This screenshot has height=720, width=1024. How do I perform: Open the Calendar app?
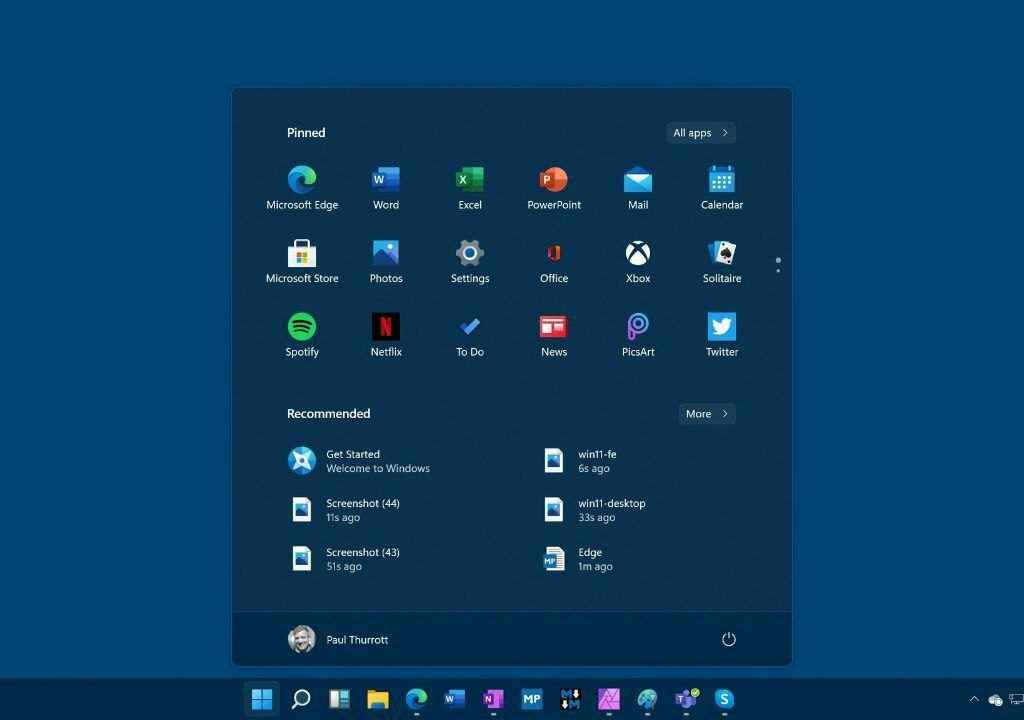coord(722,188)
